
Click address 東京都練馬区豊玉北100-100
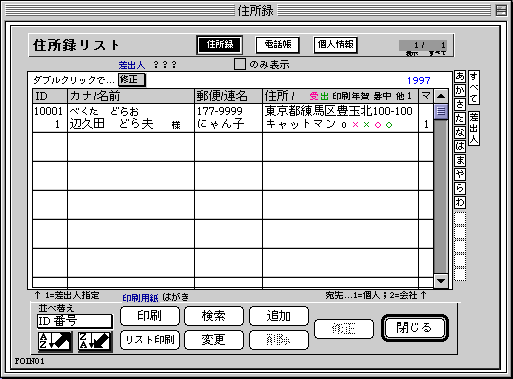(339, 111)
